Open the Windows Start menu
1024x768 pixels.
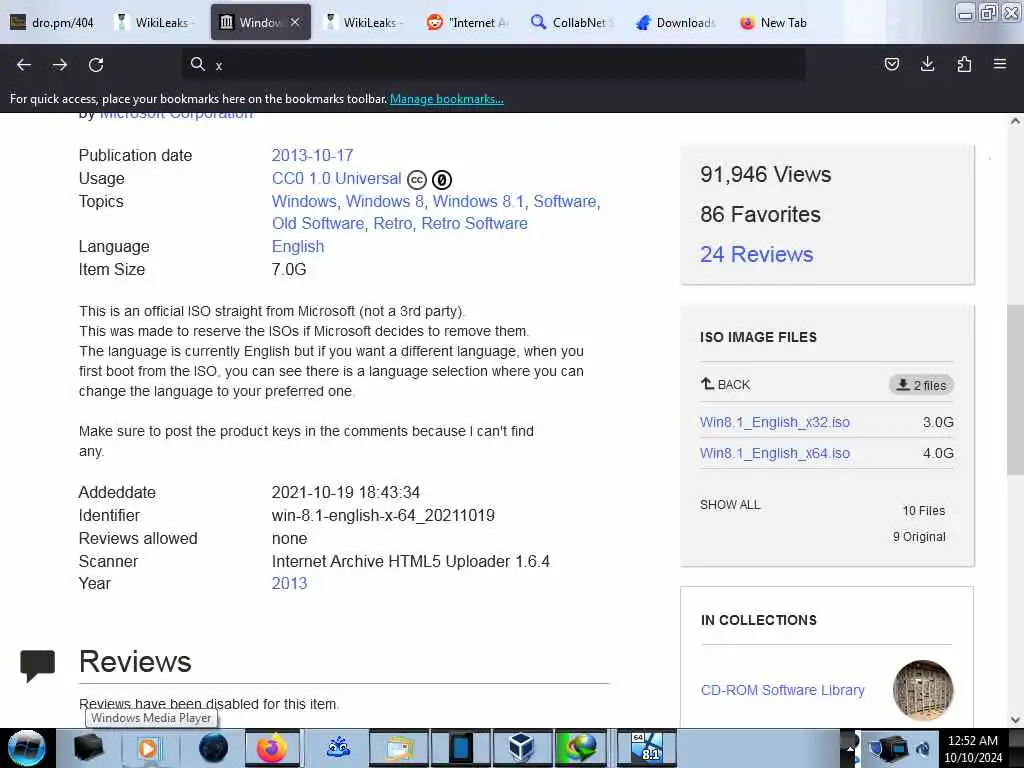(x=27, y=748)
